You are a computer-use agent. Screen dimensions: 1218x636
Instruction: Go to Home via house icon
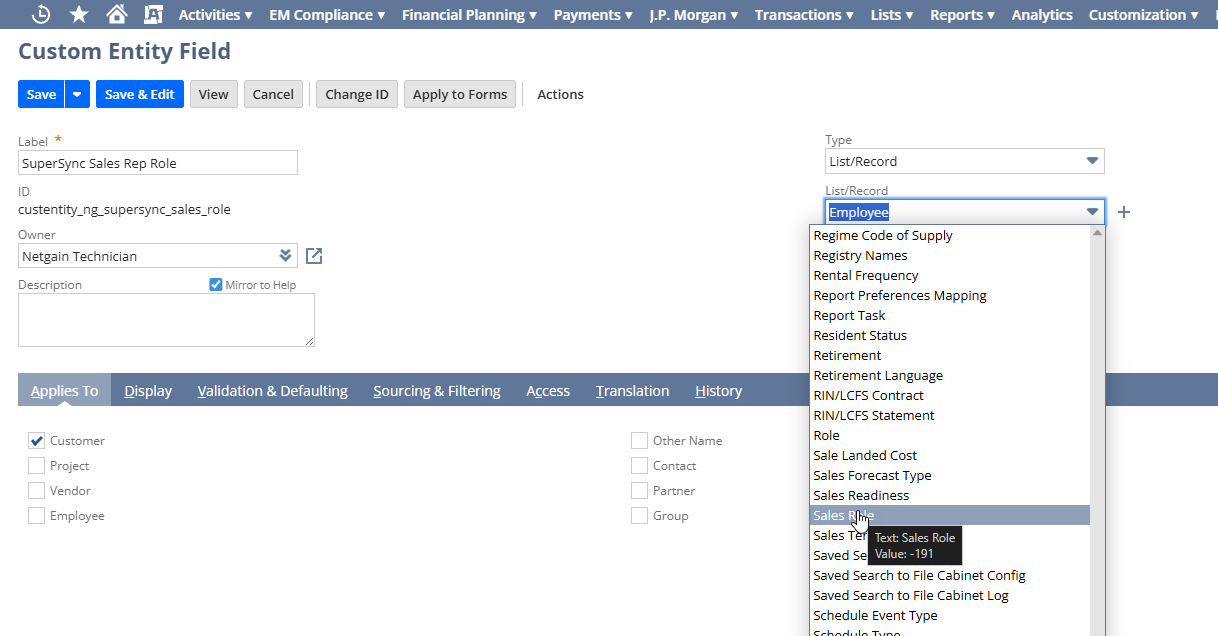pyautogui.click(x=117, y=14)
